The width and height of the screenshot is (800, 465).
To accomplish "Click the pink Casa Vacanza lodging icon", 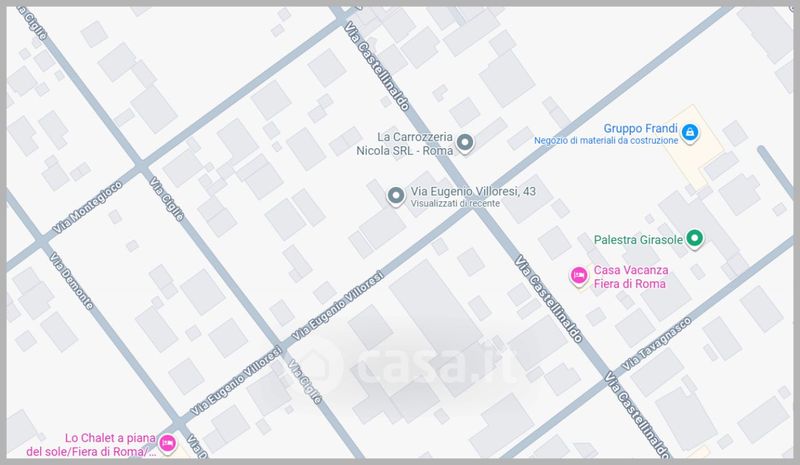I will [578, 276].
